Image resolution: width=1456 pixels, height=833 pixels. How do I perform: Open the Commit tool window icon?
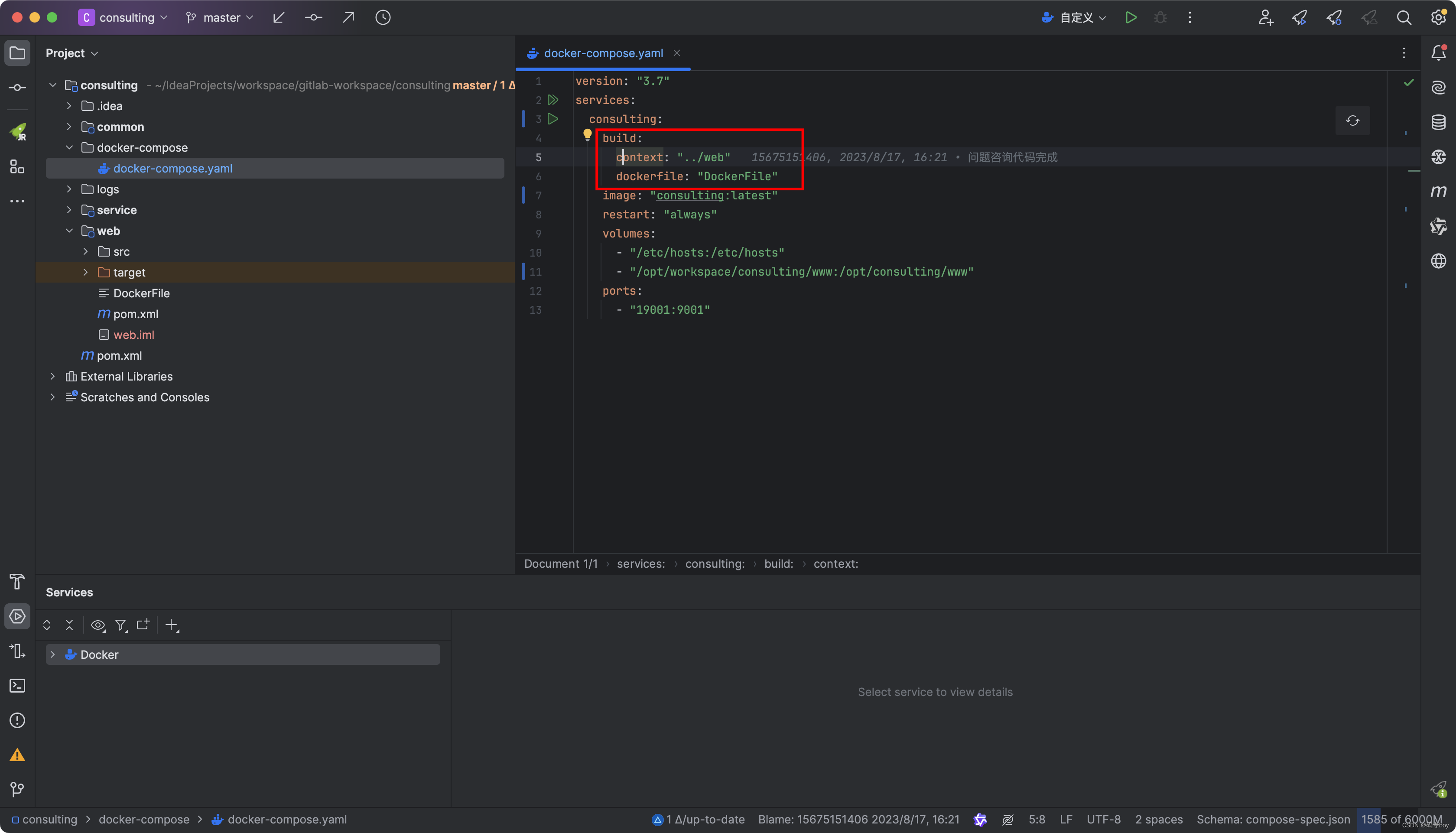(x=17, y=87)
